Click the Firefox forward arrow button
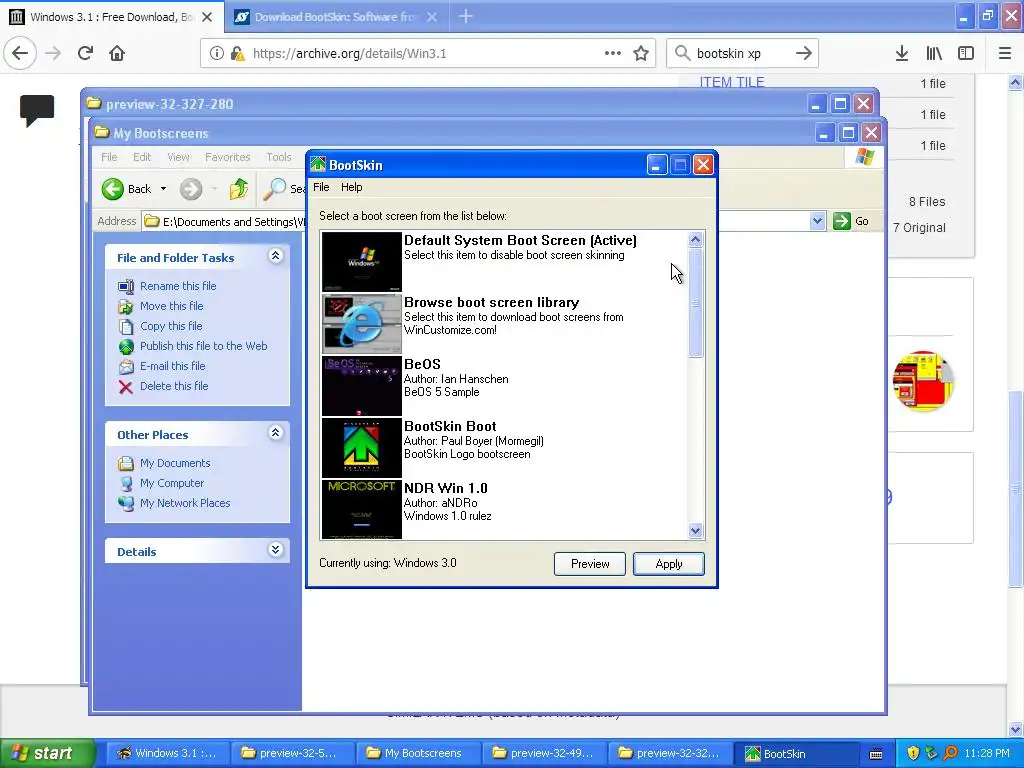This screenshot has height=768, width=1024. pos(53,53)
